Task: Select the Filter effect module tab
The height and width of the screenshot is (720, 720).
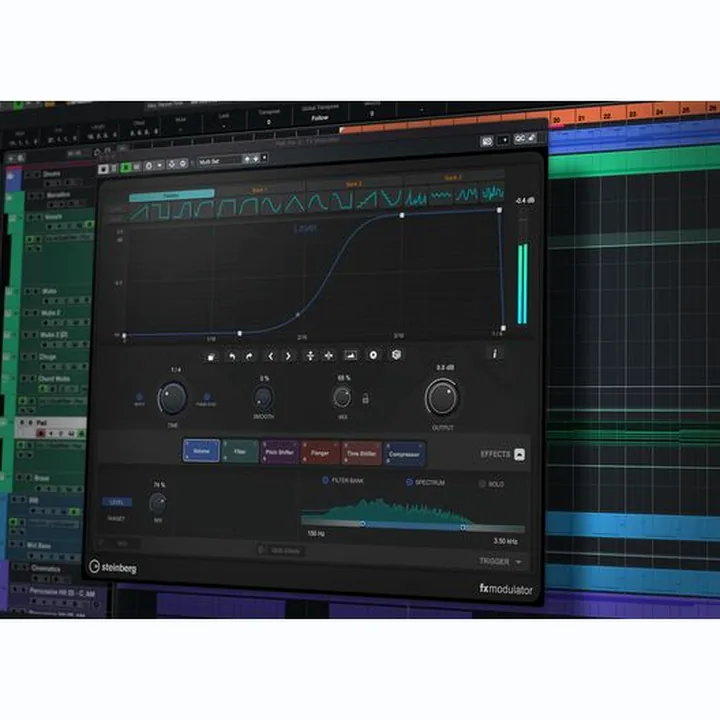Action: (240, 452)
